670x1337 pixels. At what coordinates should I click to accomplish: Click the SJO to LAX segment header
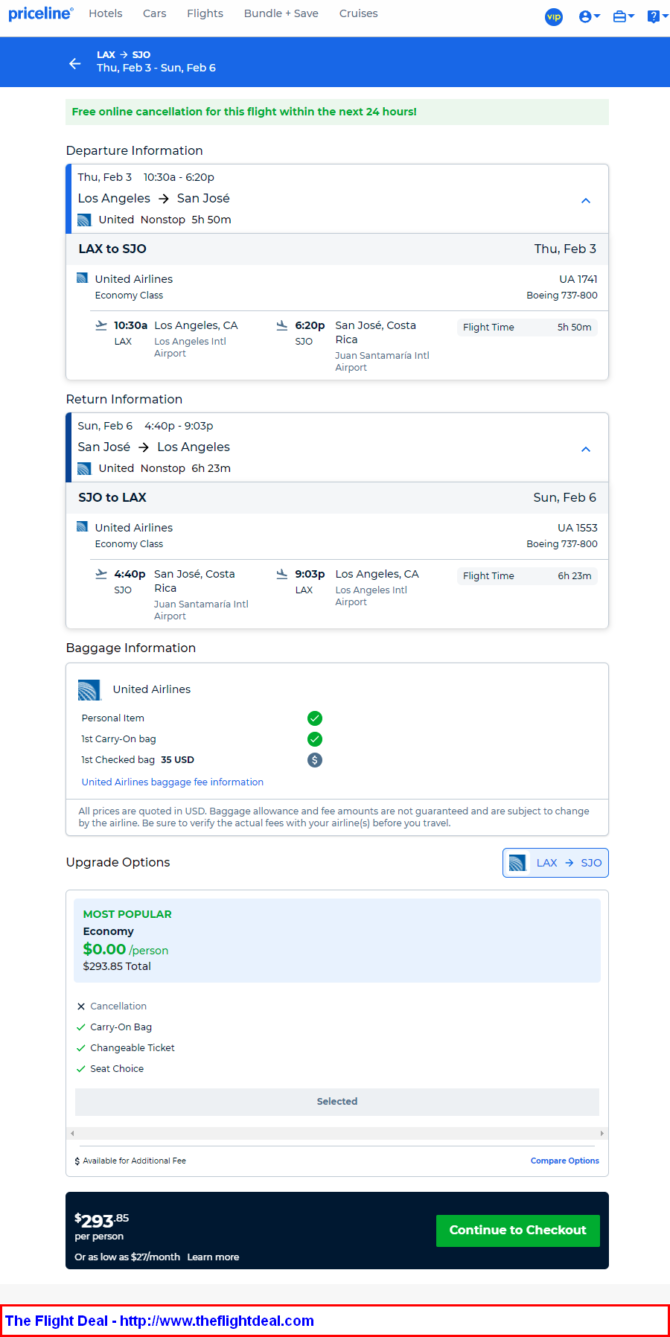tap(337, 497)
